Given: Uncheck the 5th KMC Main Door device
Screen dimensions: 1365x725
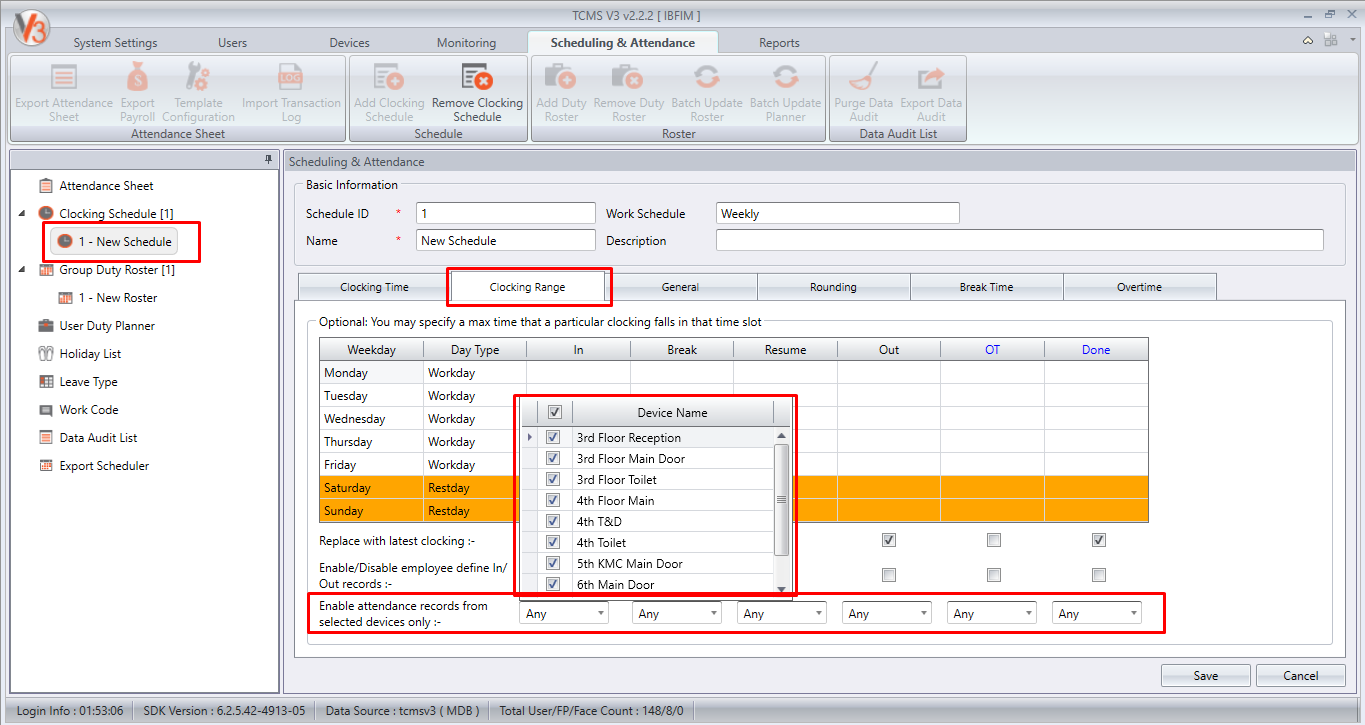Looking at the screenshot, I should click(x=553, y=564).
